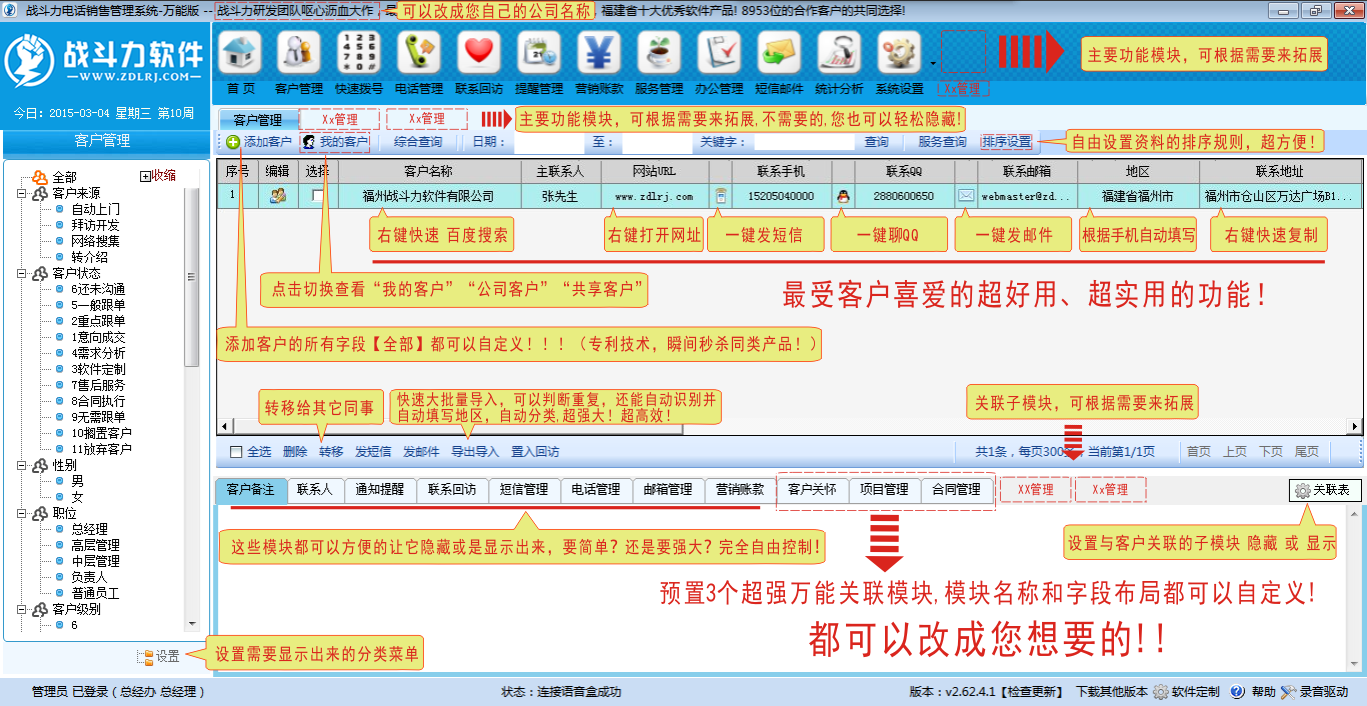Select 总经理 in customer tree
Screen dimensions: 1367x706
point(89,529)
